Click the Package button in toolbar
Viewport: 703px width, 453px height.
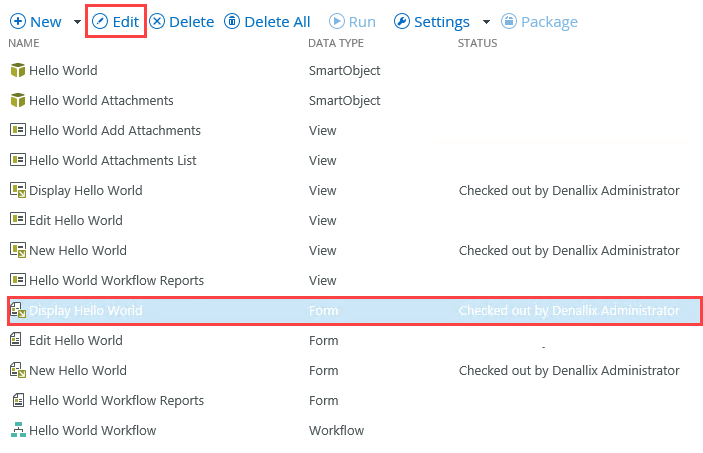click(x=539, y=22)
